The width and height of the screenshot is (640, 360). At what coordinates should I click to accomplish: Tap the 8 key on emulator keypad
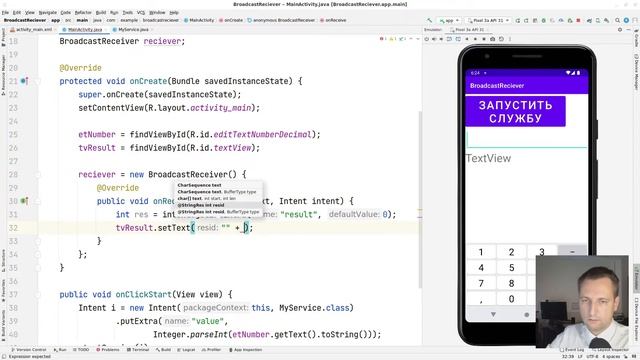tap(511, 283)
